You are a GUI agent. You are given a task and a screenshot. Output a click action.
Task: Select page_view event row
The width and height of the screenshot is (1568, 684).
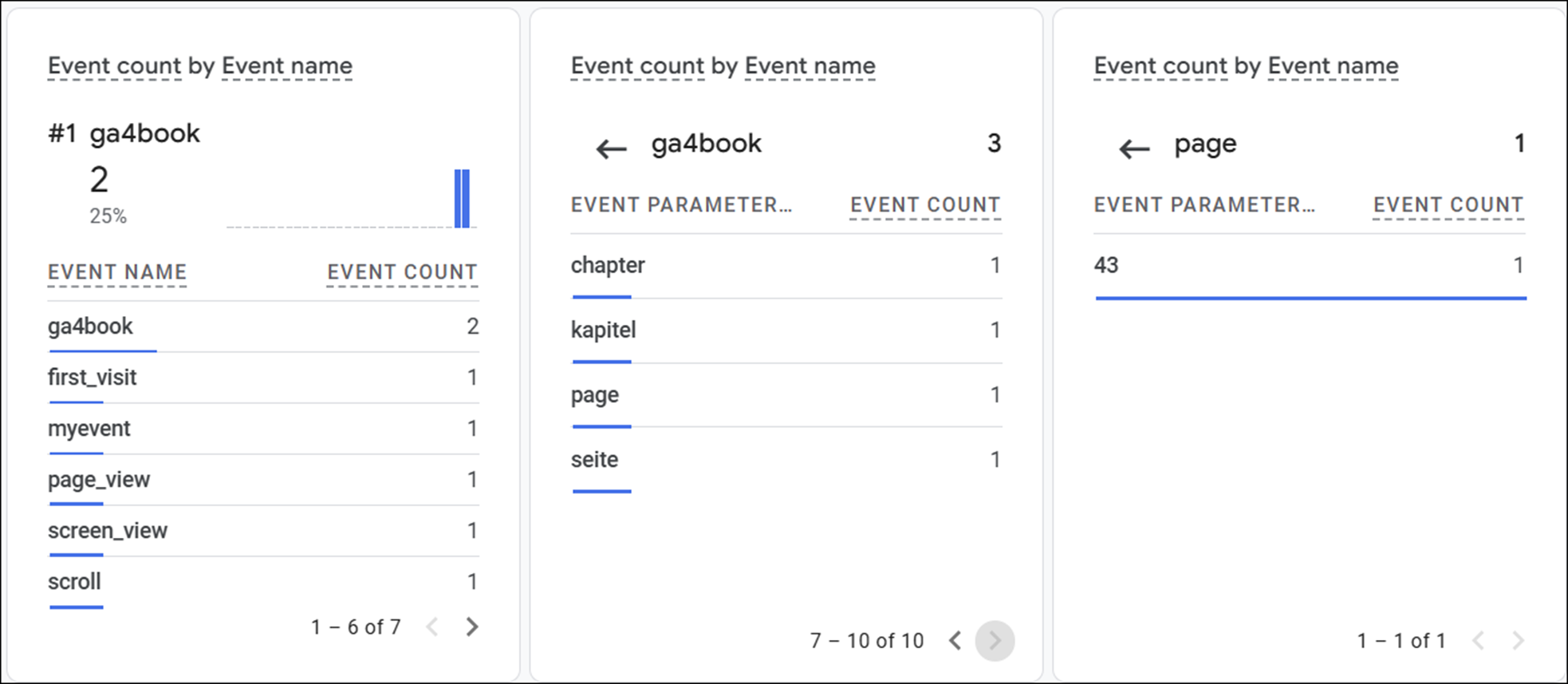[263, 480]
